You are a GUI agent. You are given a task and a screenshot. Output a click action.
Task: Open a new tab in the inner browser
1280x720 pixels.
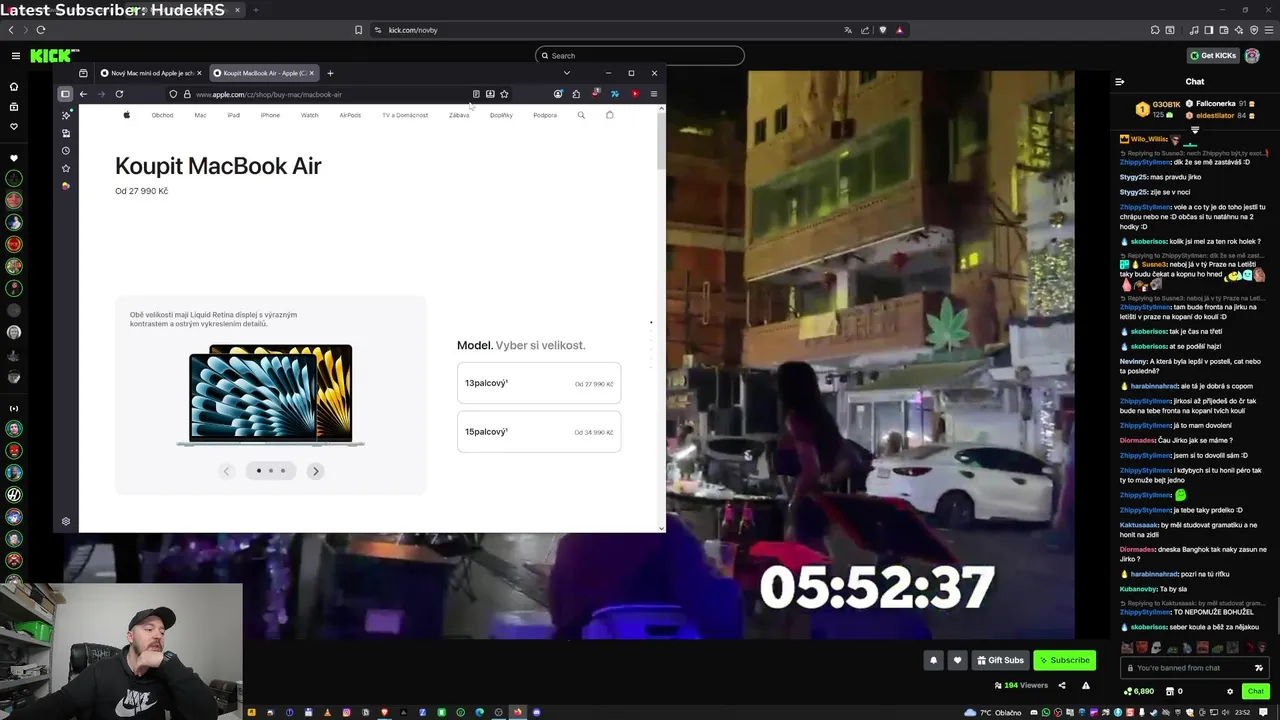pyautogui.click(x=330, y=73)
